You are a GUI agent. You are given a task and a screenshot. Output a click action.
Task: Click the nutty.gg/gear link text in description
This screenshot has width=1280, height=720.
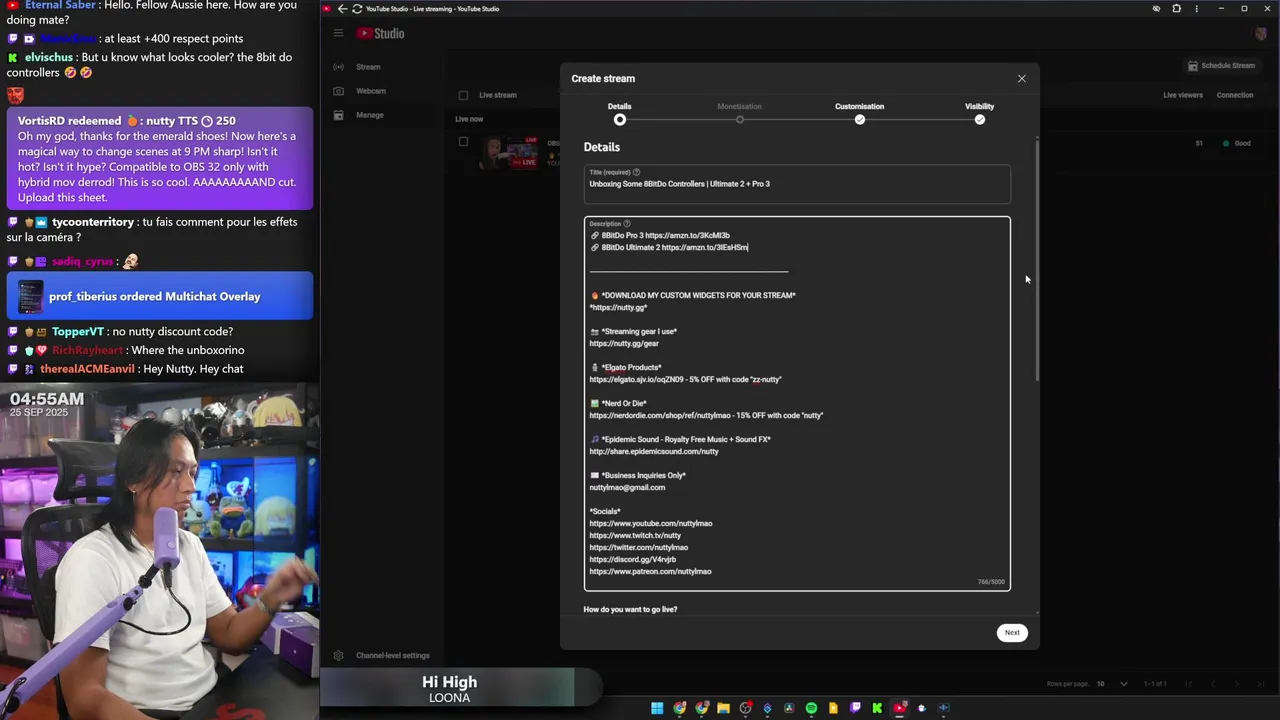tap(624, 343)
